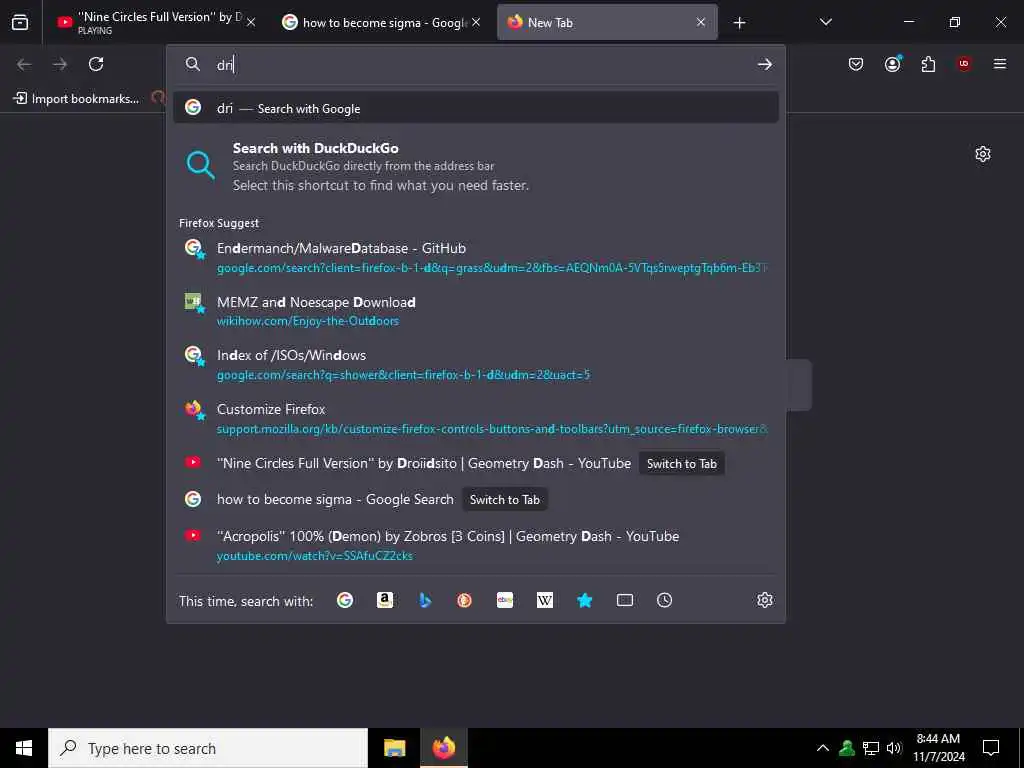This screenshot has height=768, width=1024.
Task: Close the how to become sigma tab
Action: point(476,22)
